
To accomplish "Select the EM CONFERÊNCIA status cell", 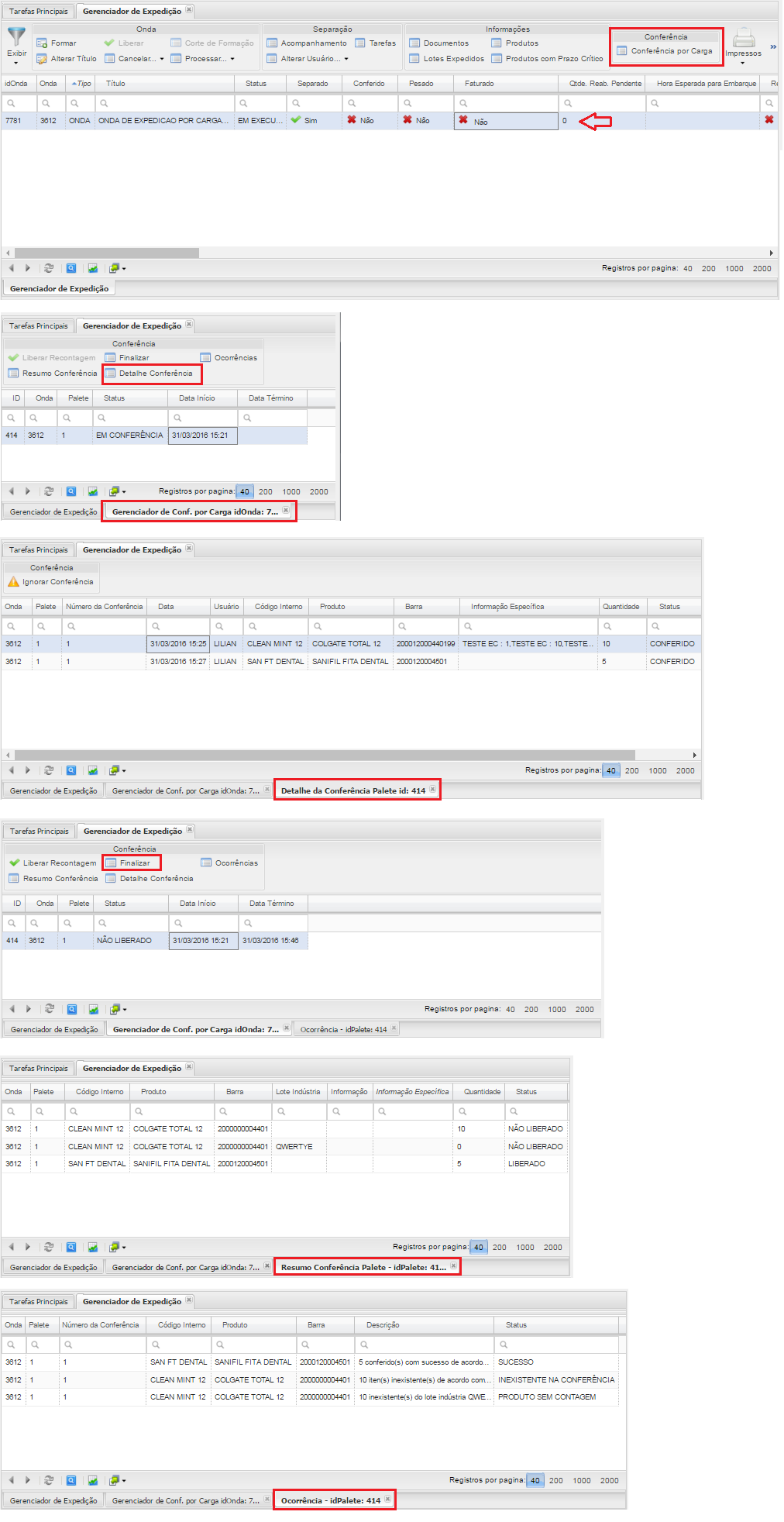I will pos(129,436).
